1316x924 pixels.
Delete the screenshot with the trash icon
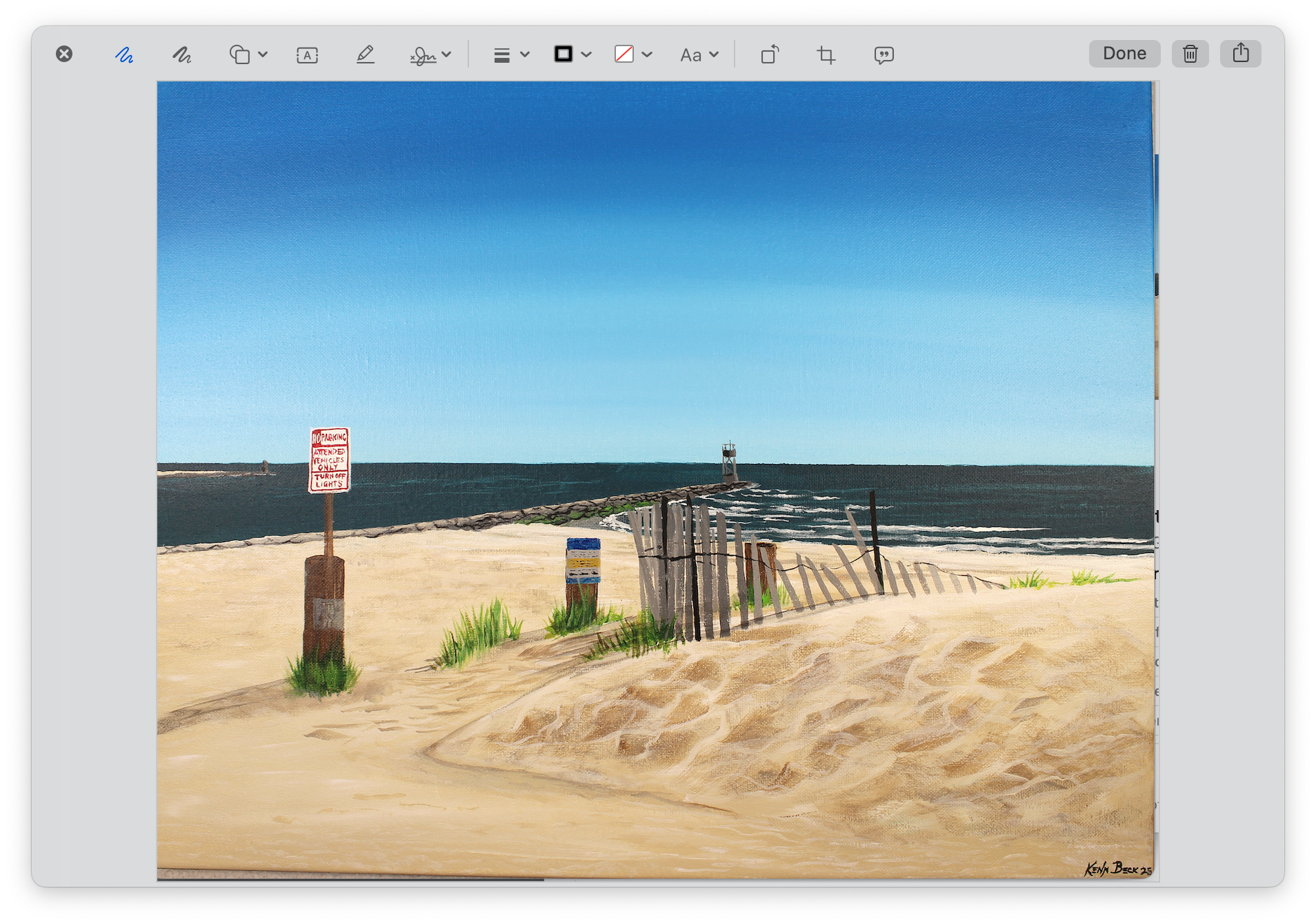point(1190,54)
